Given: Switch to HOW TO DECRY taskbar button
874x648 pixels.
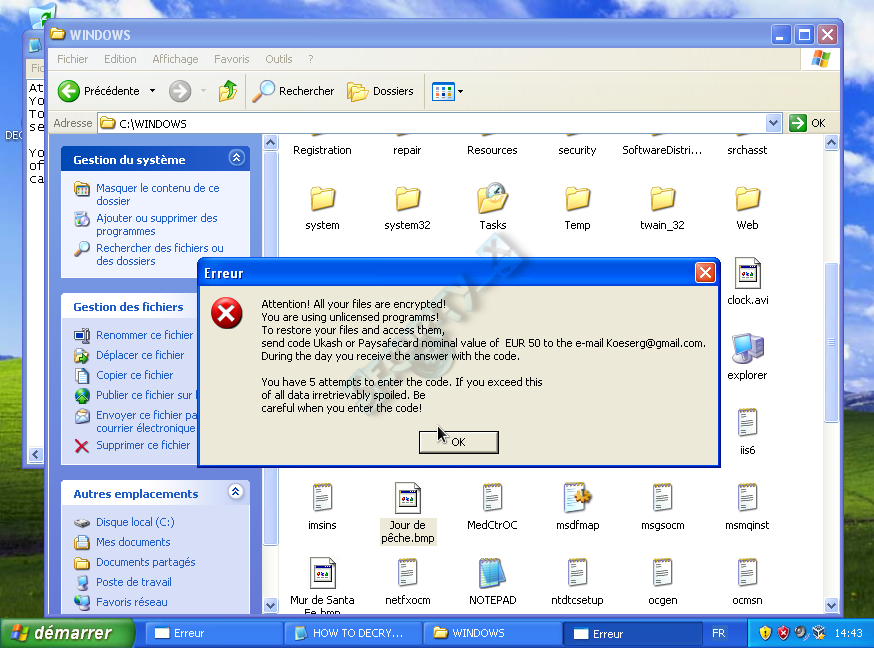Looking at the screenshot, I should click(x=352, y=633).
